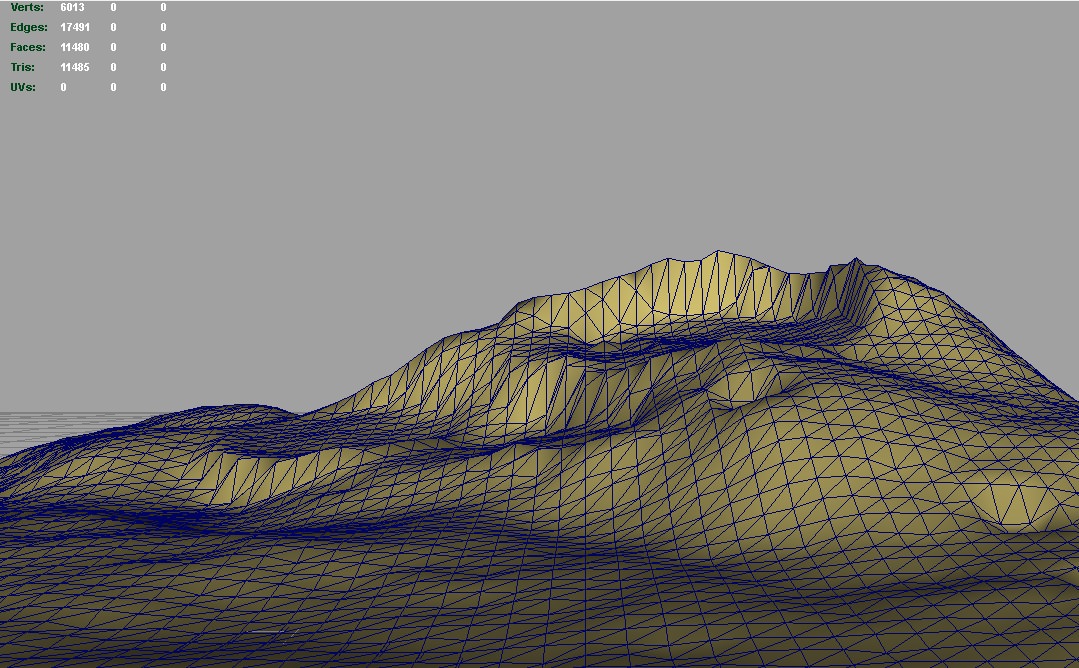Click the "Tris:" label in the HUD
This screenshot has height=668, width=1079.
point(23,67)
